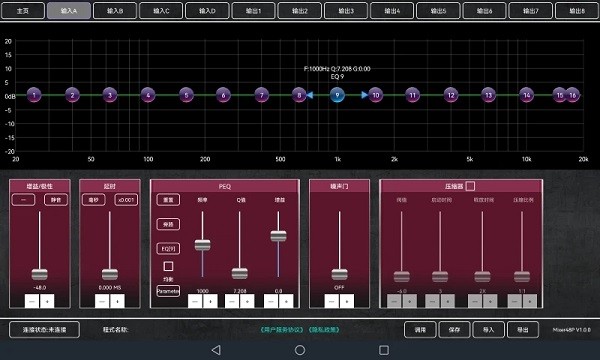
Task: Toggle the x0.001 delay step button
Action: pos(126,200)
